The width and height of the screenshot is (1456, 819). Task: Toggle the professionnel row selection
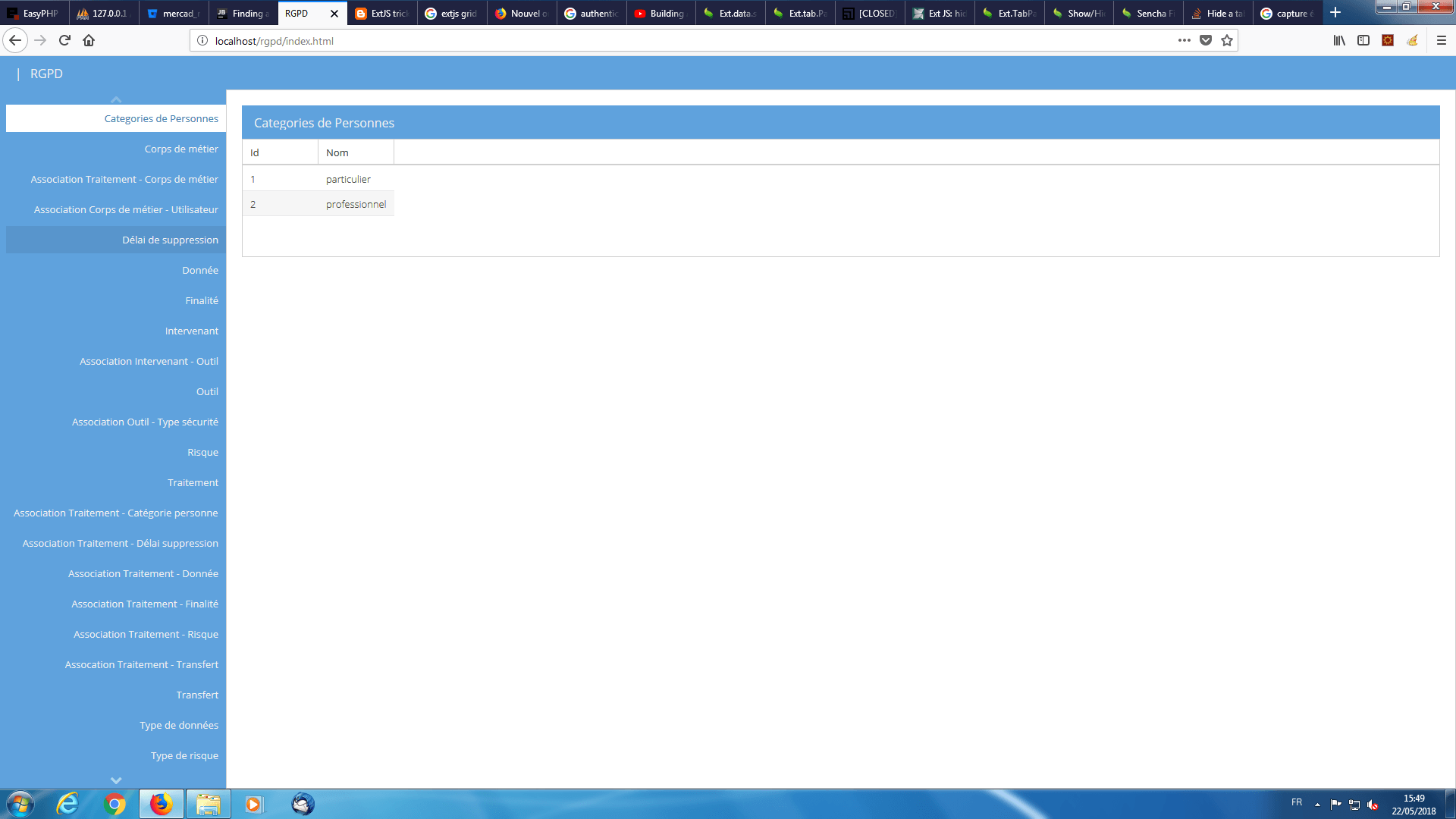356,204
